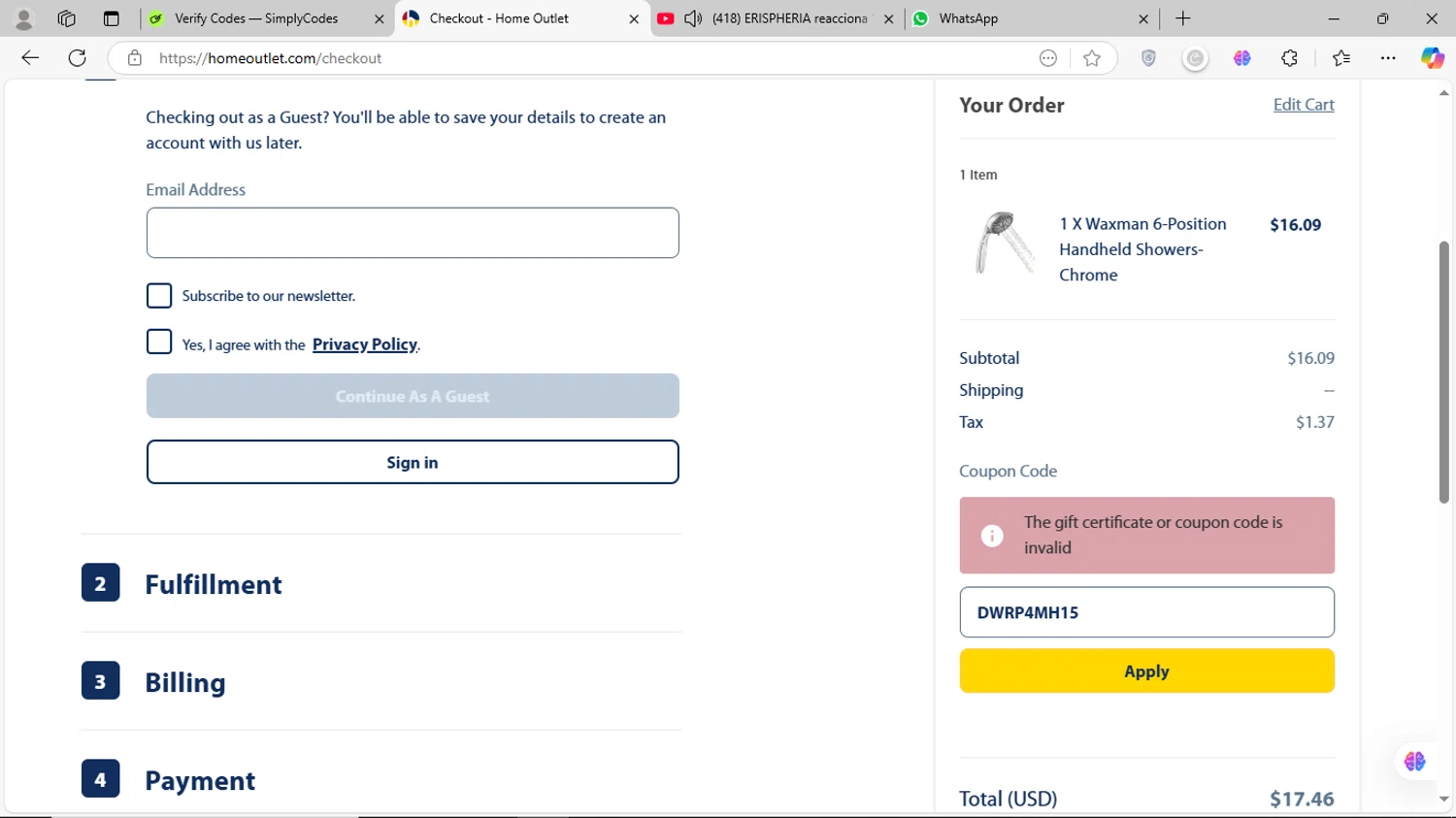The image size is (1456, 818).
Task: Mute the YouTube tab audio icon
Action: 693,18
